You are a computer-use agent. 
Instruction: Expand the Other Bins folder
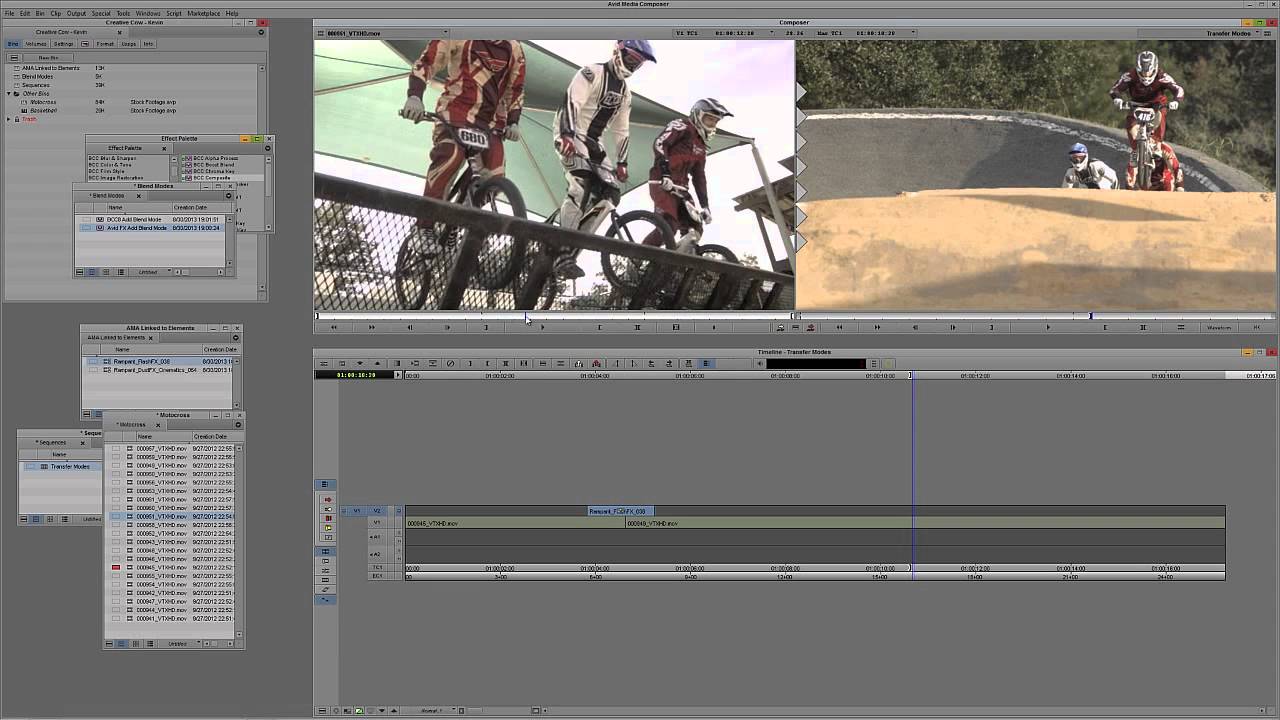(x=9, y=94)
